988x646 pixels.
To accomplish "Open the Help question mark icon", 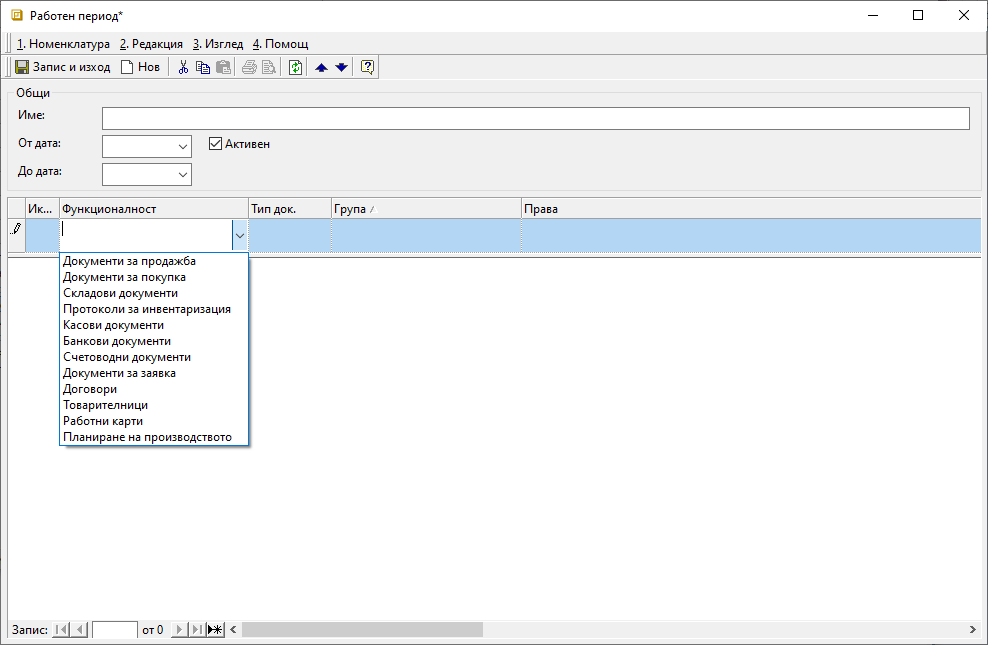I will 367,68.
